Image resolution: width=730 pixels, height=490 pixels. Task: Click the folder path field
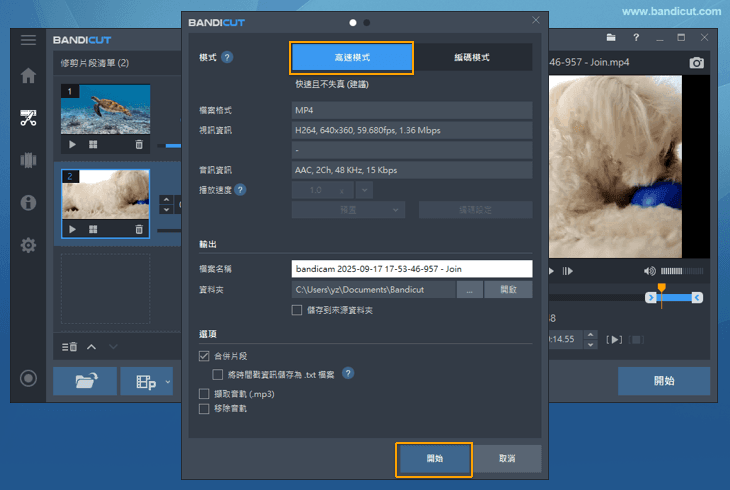click(373, 290)
